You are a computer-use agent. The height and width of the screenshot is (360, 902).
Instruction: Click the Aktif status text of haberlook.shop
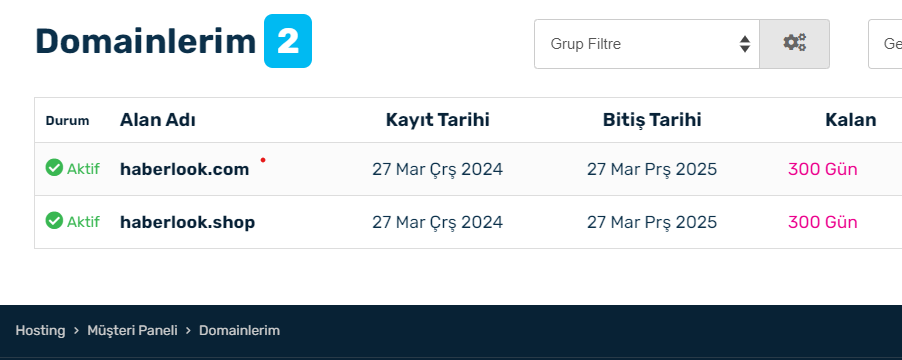coord(83,222)
